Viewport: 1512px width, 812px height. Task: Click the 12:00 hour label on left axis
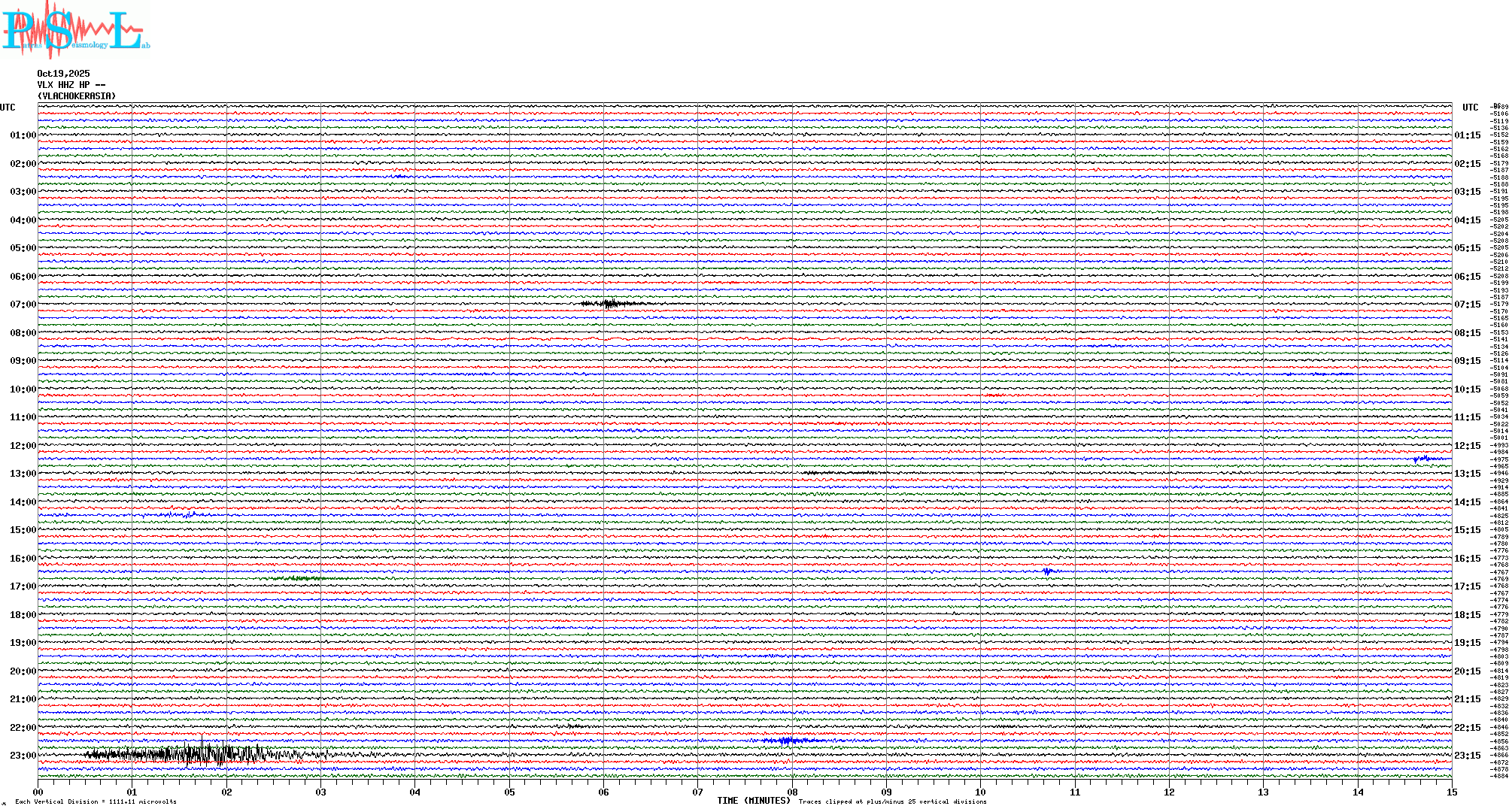(23, 446)
